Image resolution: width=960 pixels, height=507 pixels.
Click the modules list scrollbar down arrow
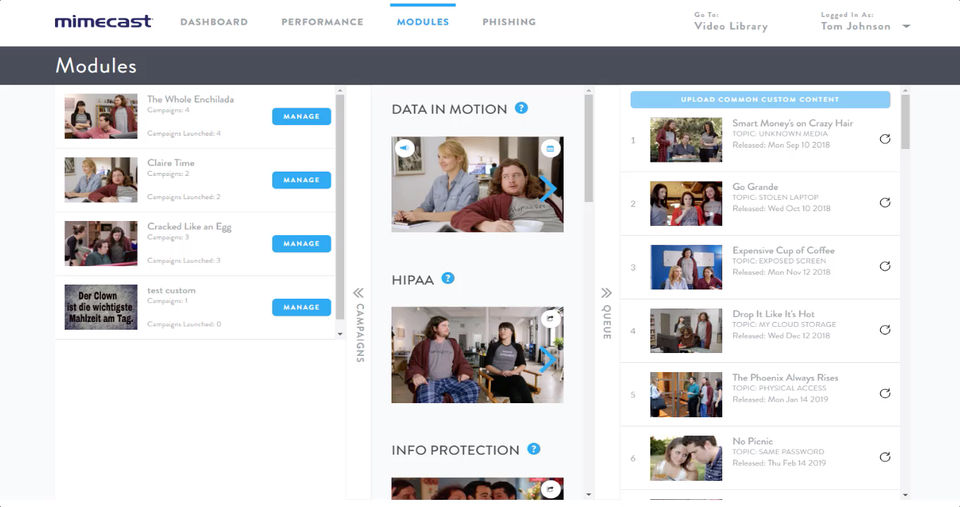coord(588,494)
